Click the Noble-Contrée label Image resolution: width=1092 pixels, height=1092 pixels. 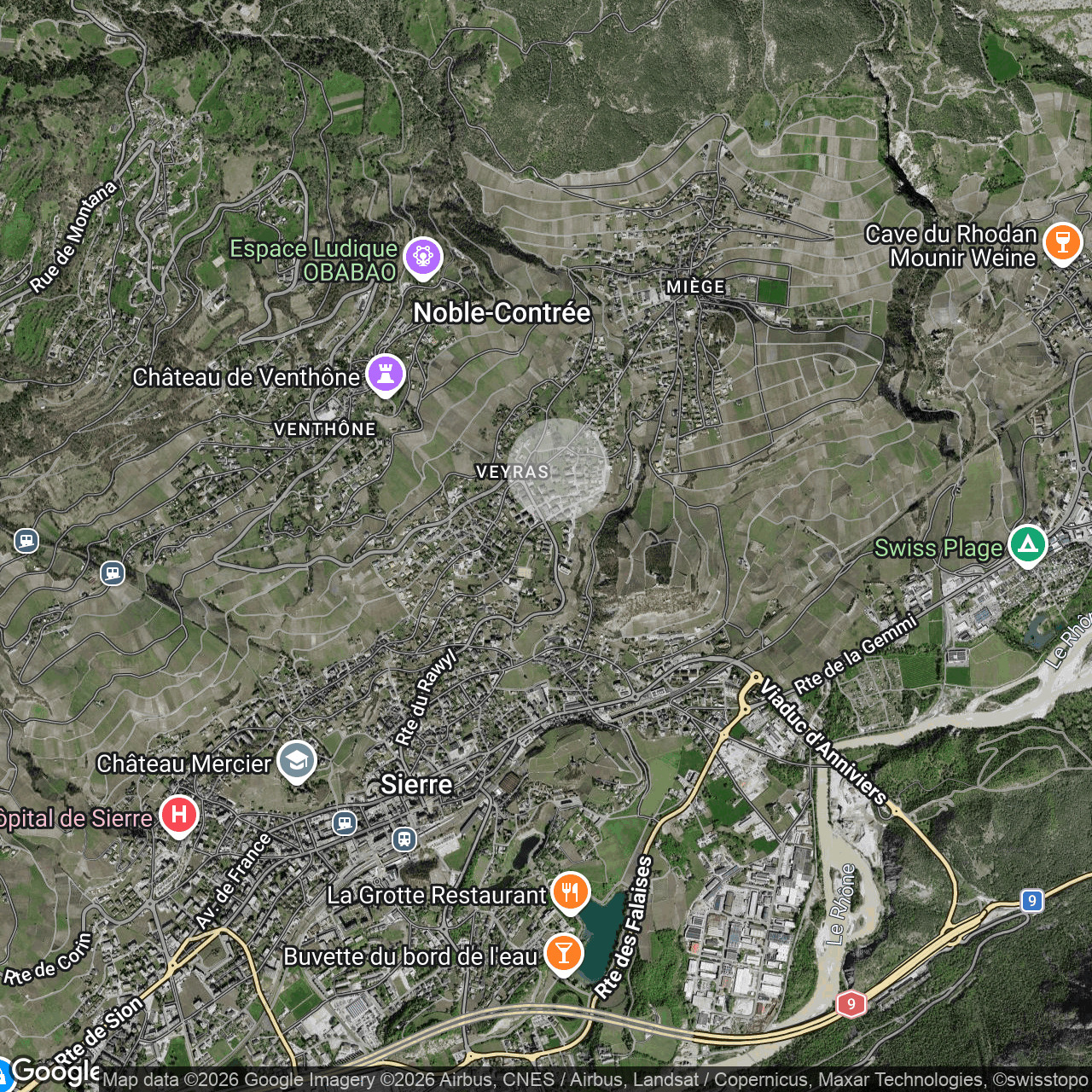[x=502, y=313]
